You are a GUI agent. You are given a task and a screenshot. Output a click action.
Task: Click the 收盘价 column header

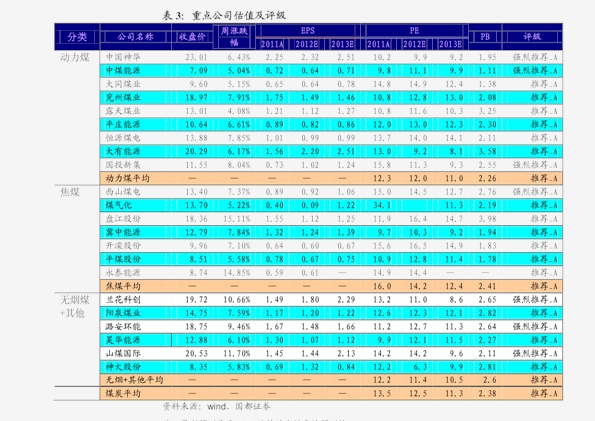192,37
